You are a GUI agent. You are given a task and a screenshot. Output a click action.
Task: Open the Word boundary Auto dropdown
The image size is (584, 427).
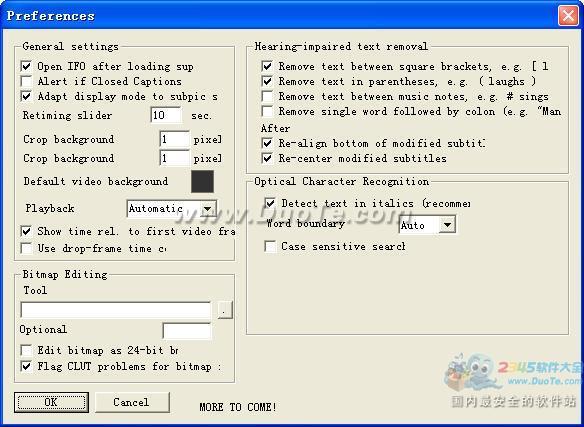tap(427, 225)
